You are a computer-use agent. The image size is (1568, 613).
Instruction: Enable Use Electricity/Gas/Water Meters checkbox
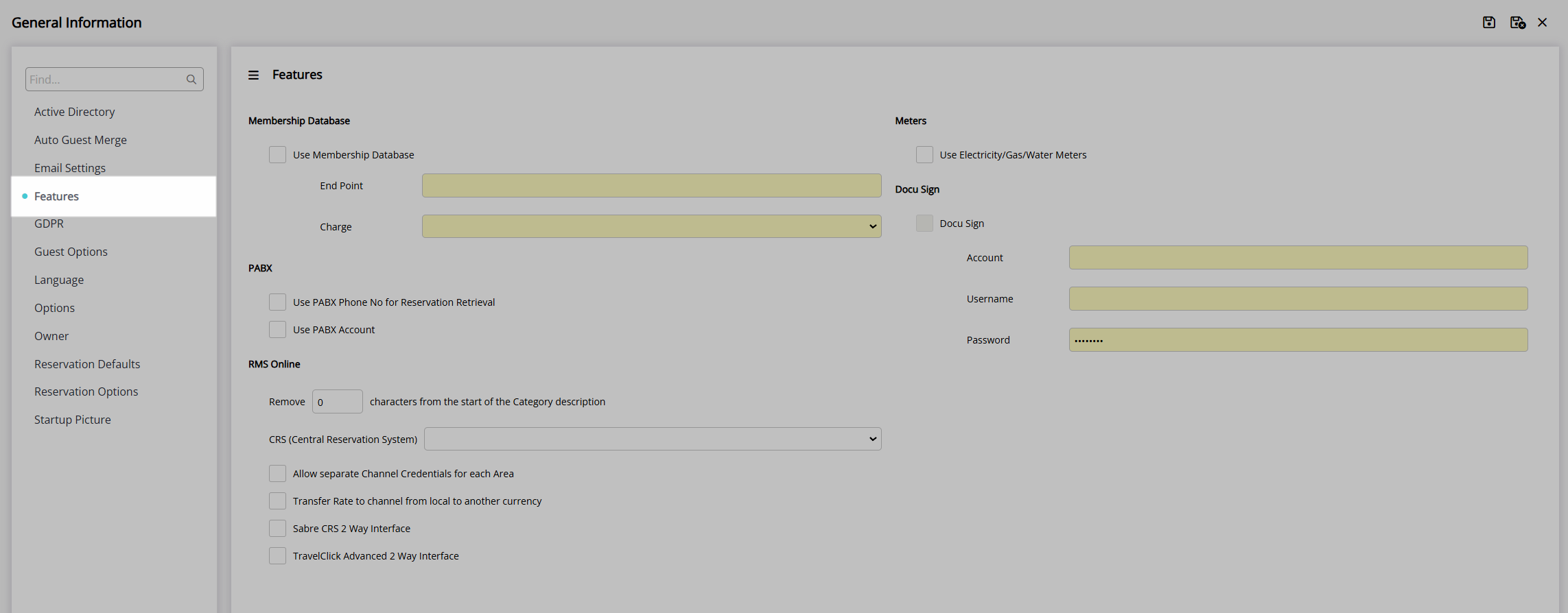coord(924,155)
